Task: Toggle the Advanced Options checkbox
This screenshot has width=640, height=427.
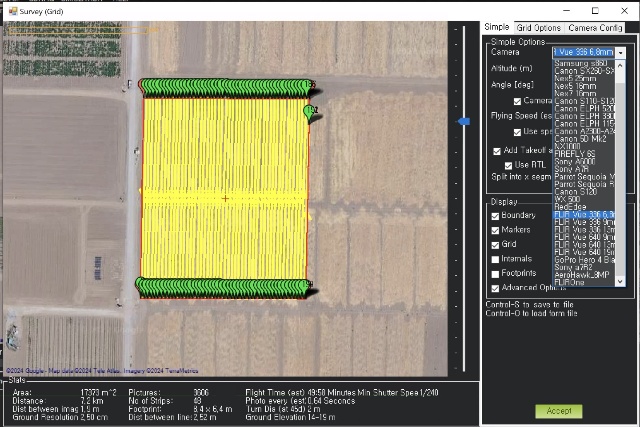Action: click(495, 287)
